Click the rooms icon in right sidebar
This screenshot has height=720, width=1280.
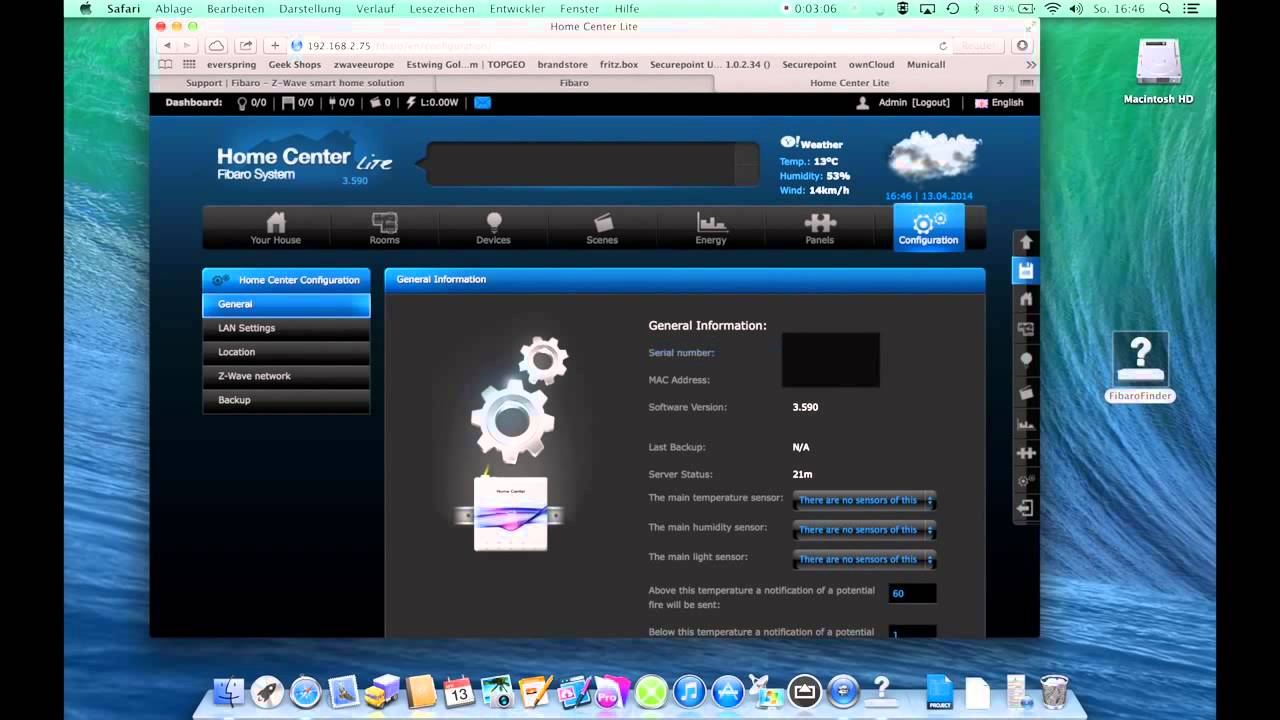coord(1025,328)
